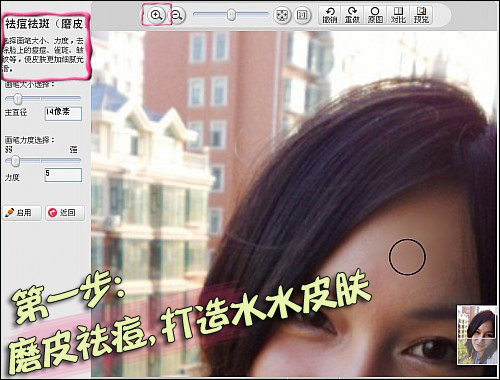
Task: Click the 撤销 undo toolbar button
Action: 330,15
